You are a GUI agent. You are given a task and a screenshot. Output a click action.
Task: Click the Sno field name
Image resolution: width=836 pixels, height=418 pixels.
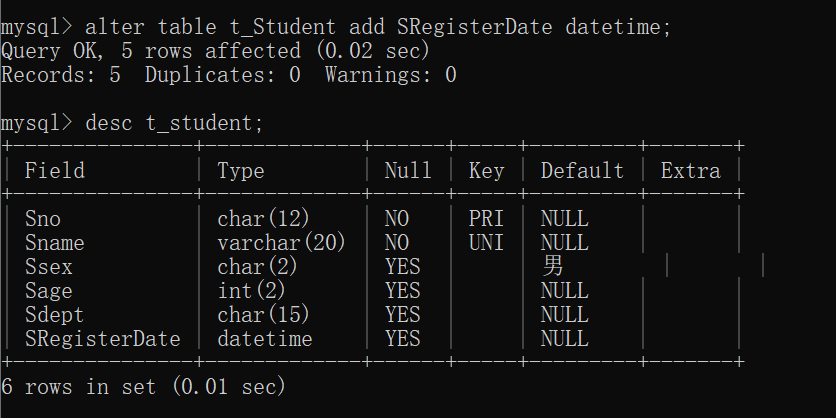coord(43,219)
